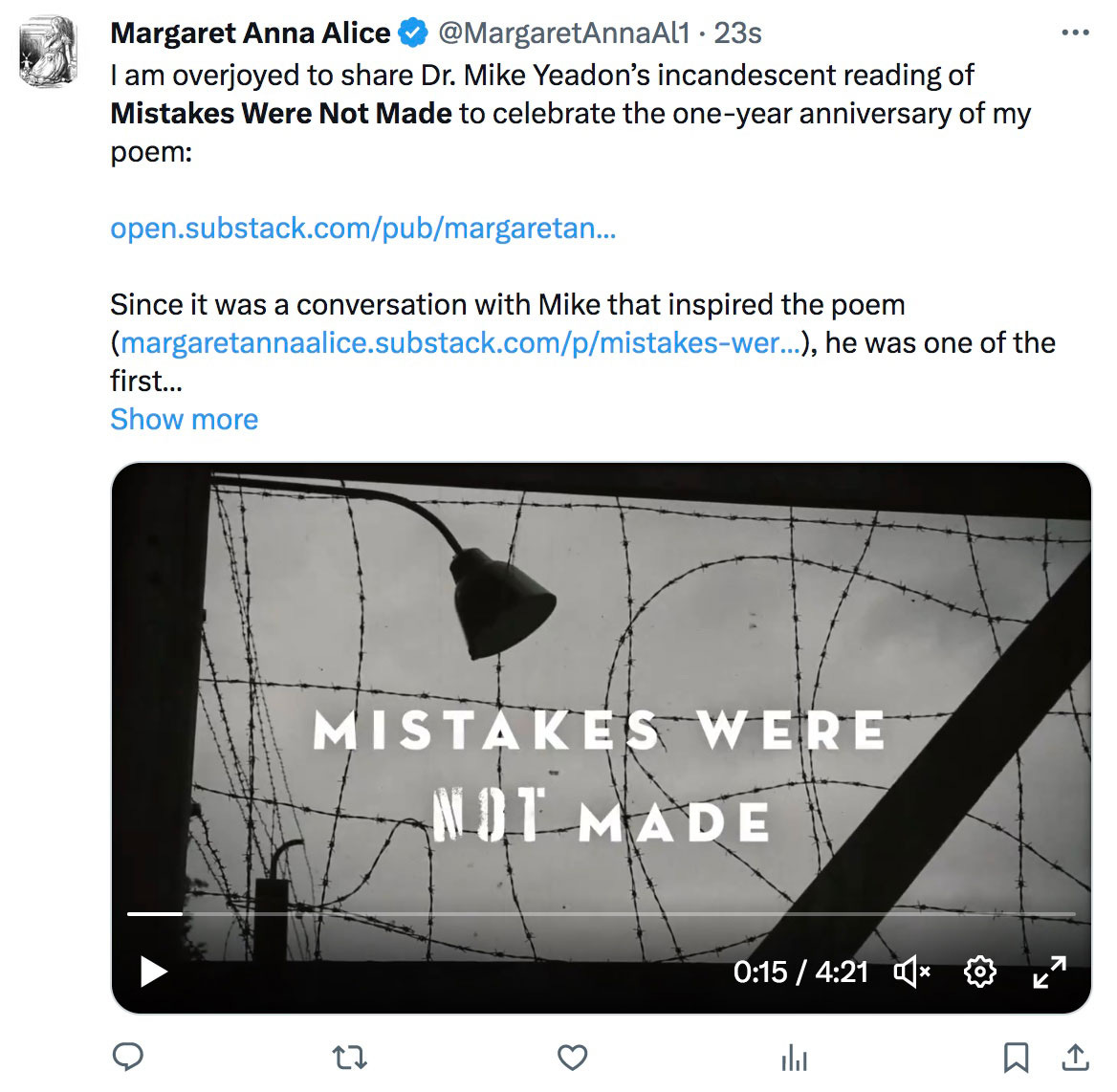
Task: Retweet the post
Action: (349, 1057)
